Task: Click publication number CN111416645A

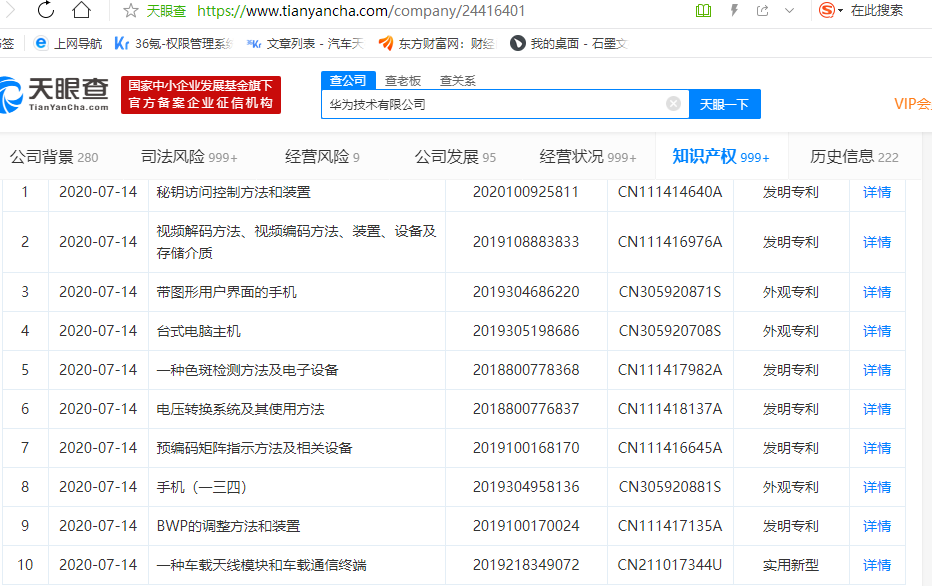Action: 670,448
